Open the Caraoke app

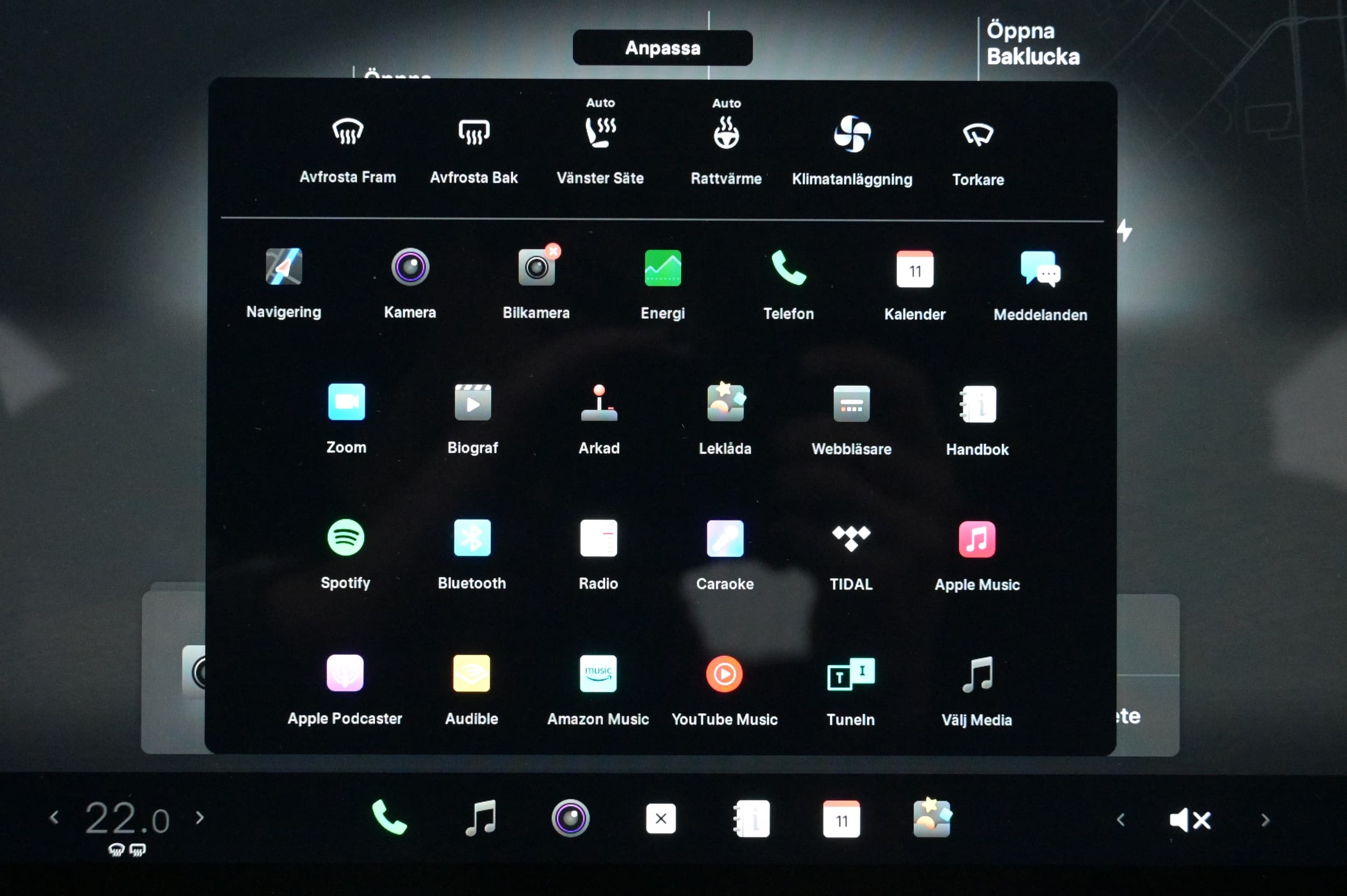725,555
